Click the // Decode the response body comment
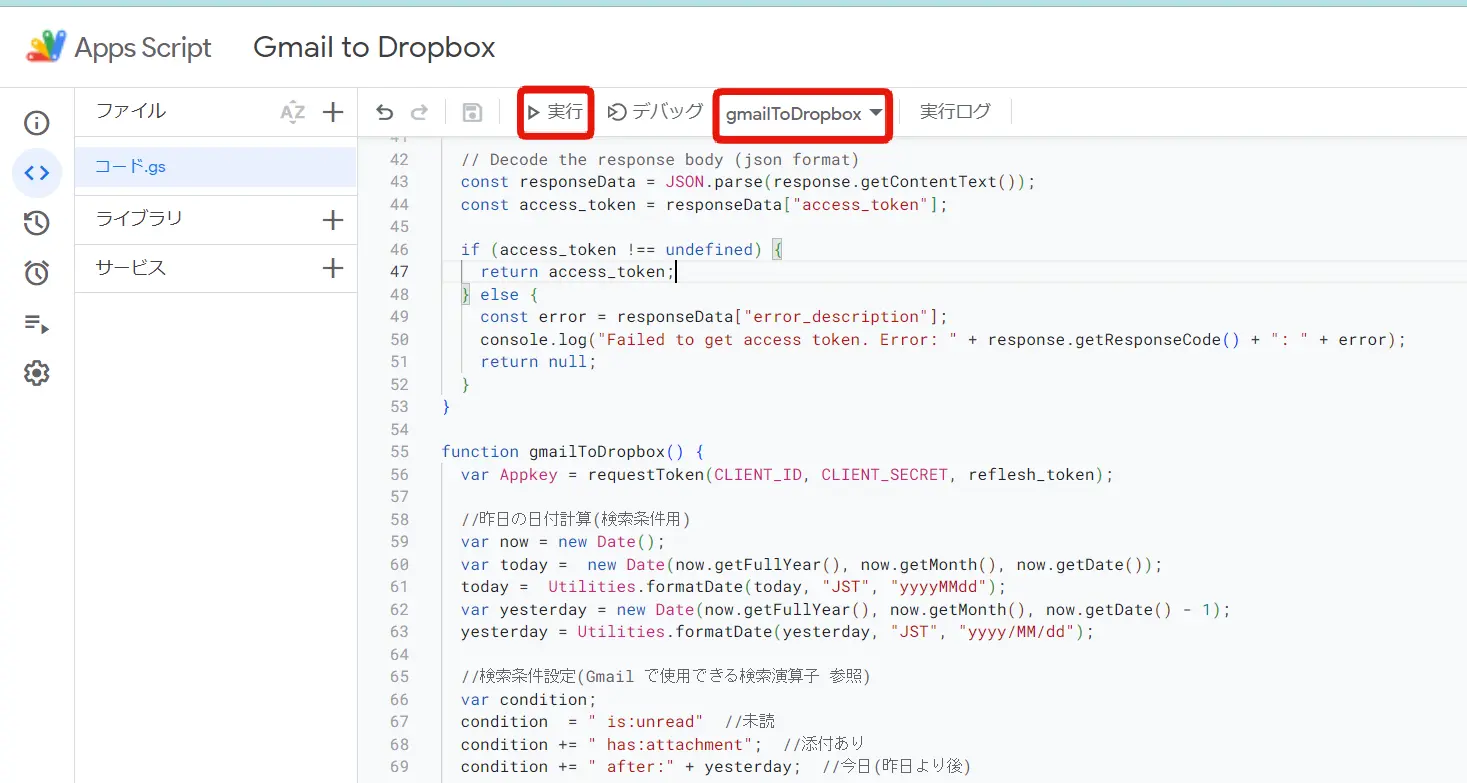This screenshot has width=1467, height=783. click(x=660, y=160)
